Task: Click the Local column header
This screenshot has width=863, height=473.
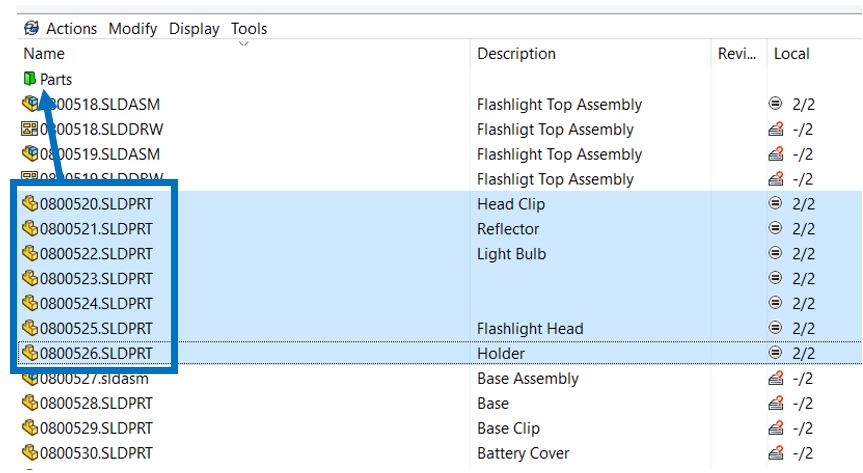Action: click(x=791, y=54)
